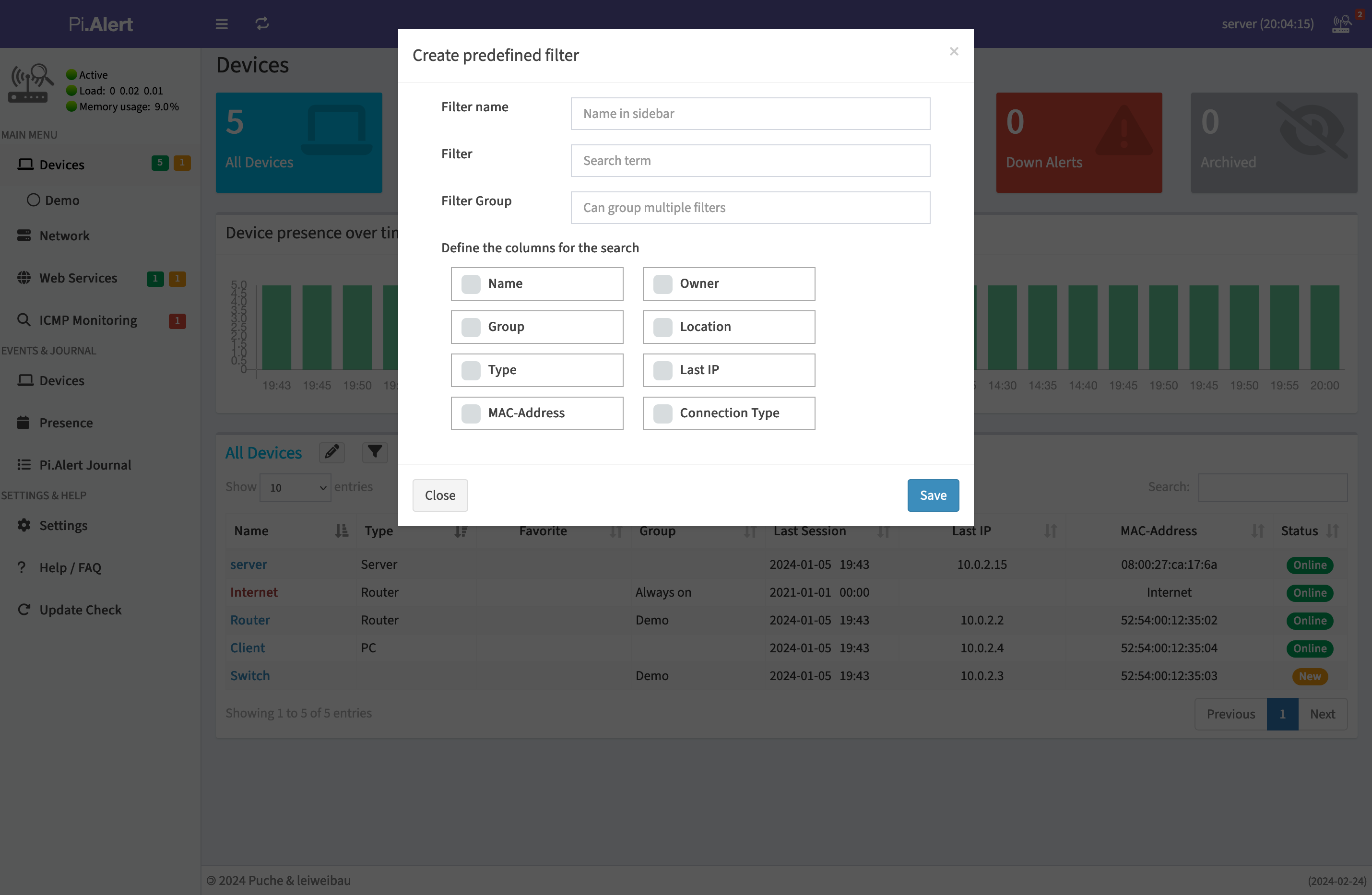Image resolution: width=1372 pixels, height=895 pixels.
Task: Click the server device link in table
Action: [x=248, y=563]
